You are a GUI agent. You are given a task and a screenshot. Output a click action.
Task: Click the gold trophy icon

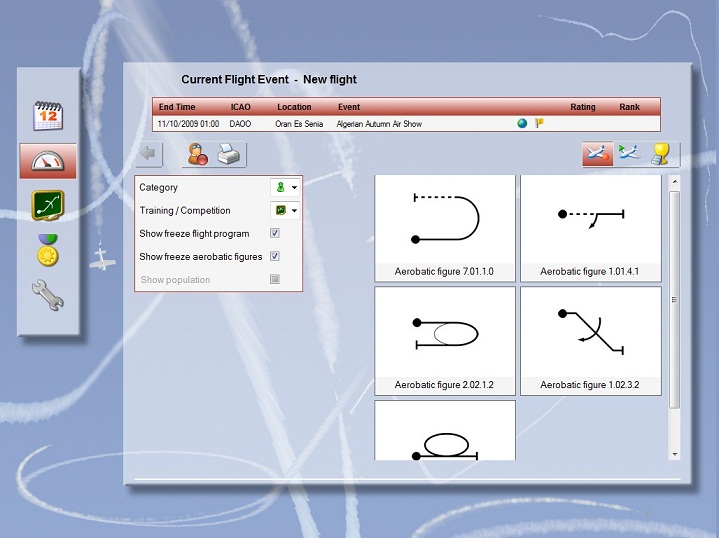(662, 154)
